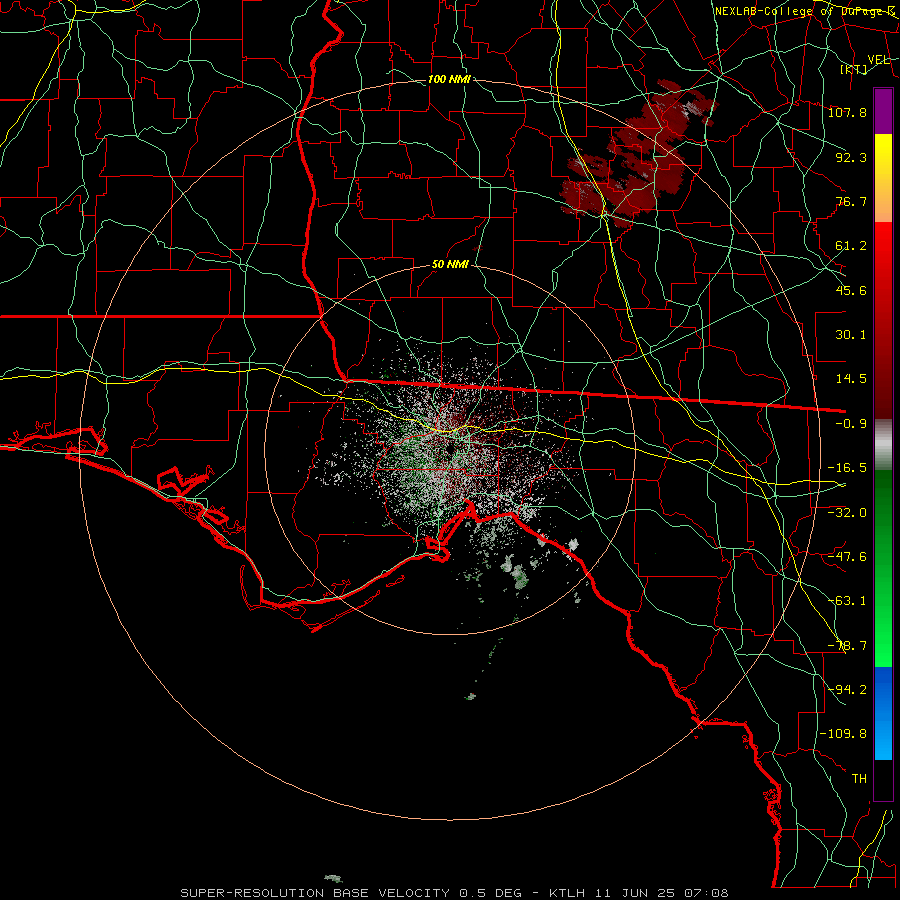Click the 100 NMI range ring label
This screenshot has width=900, height=900.
449,79
